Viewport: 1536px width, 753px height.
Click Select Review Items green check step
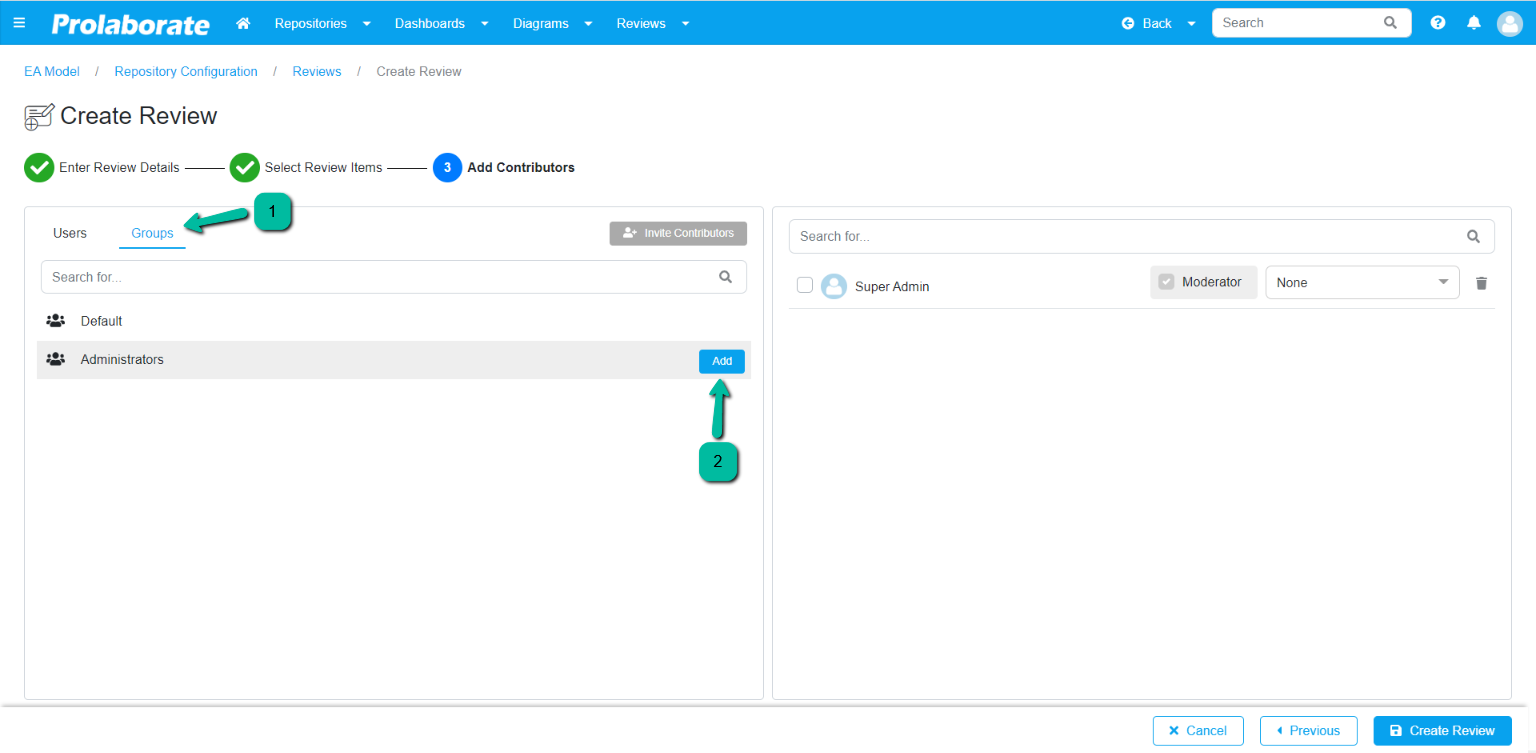pos(245,168)
